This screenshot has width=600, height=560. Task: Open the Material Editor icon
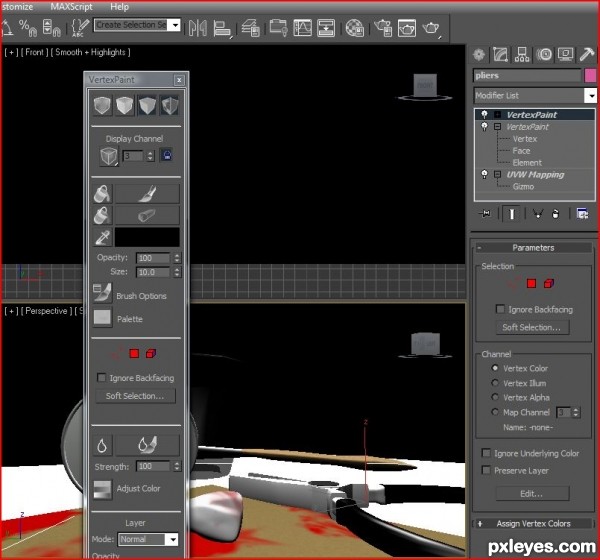tap(354, 28)
